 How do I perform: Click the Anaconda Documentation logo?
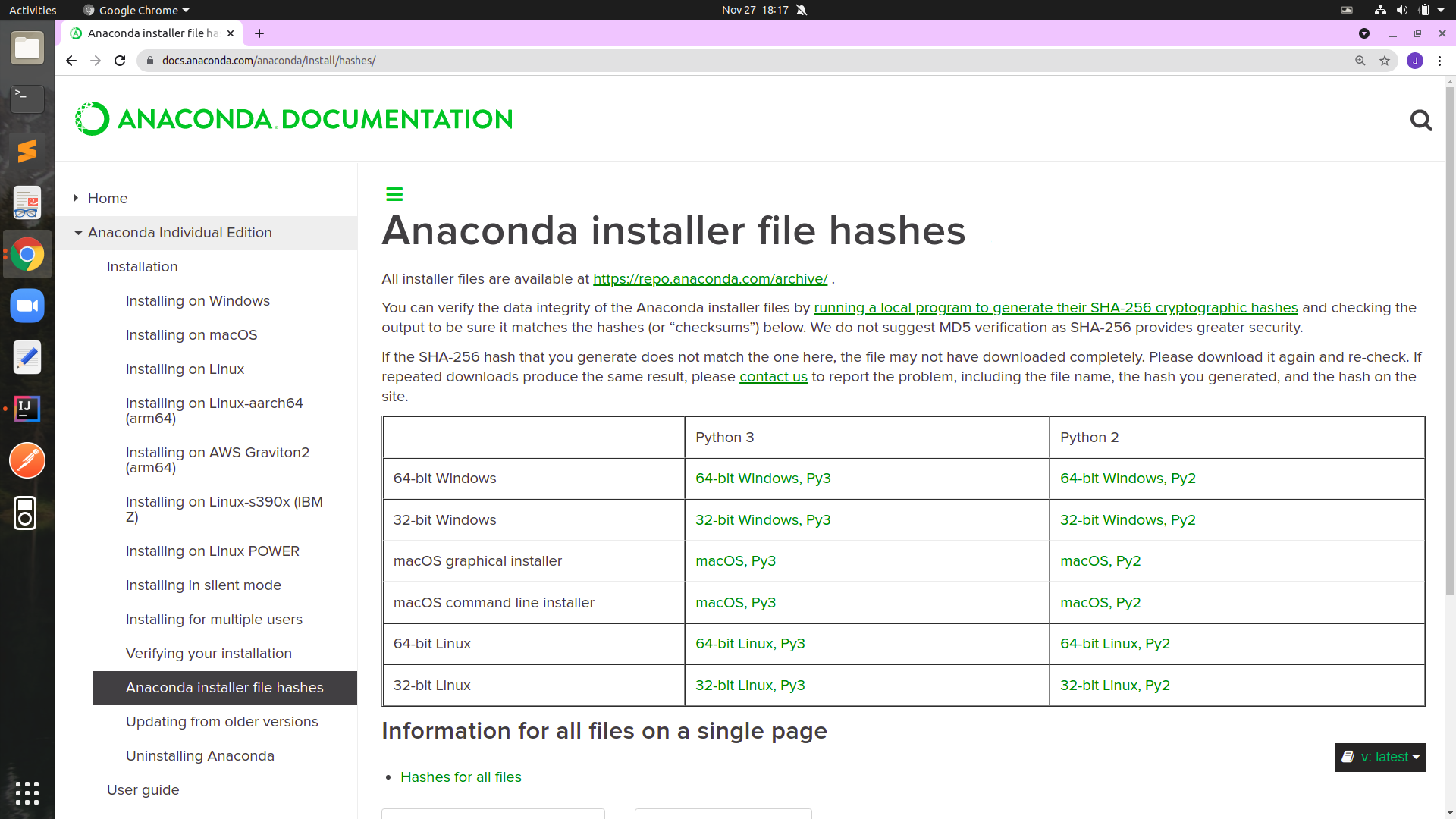(294, 119)
